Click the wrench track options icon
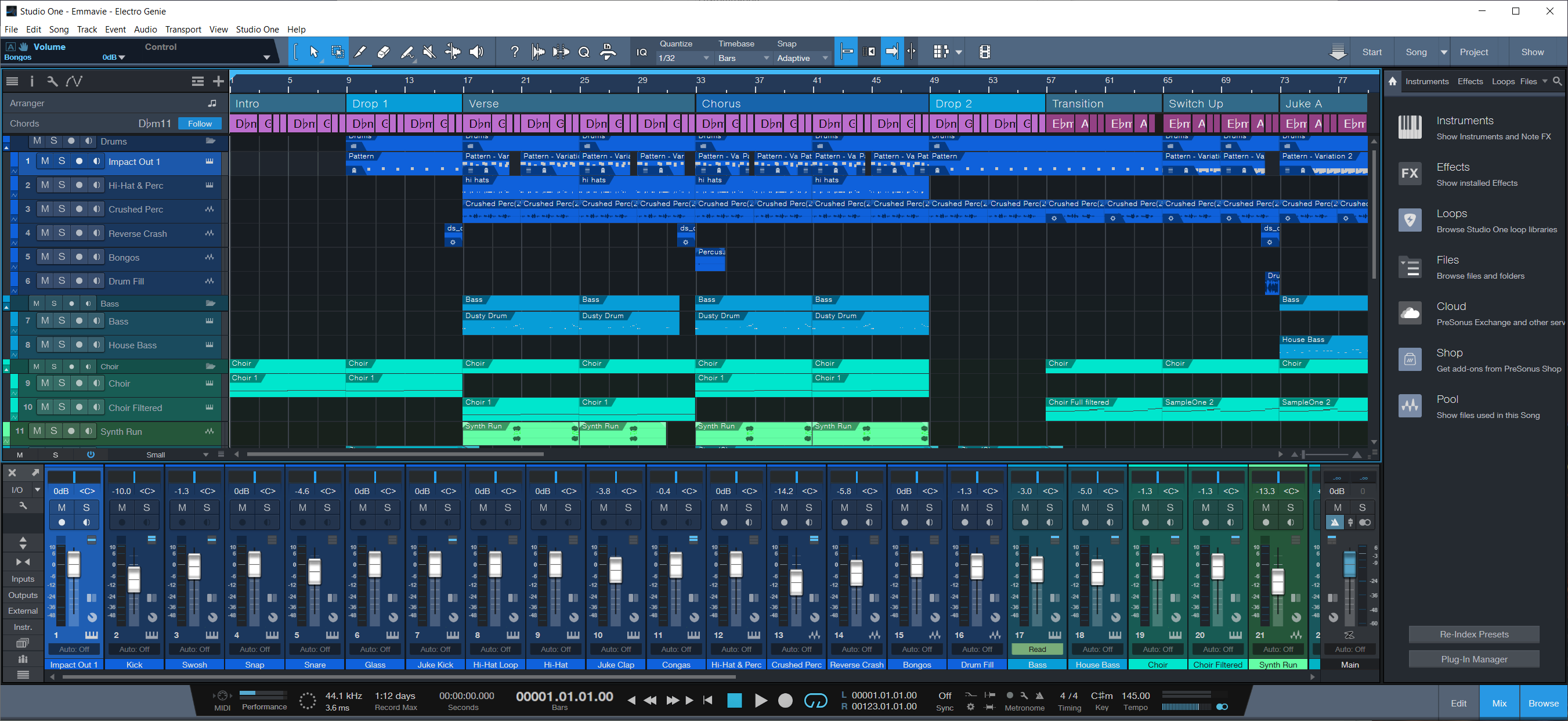The width and height of the screenshot is (1568, 721). [x=52, y=81]
